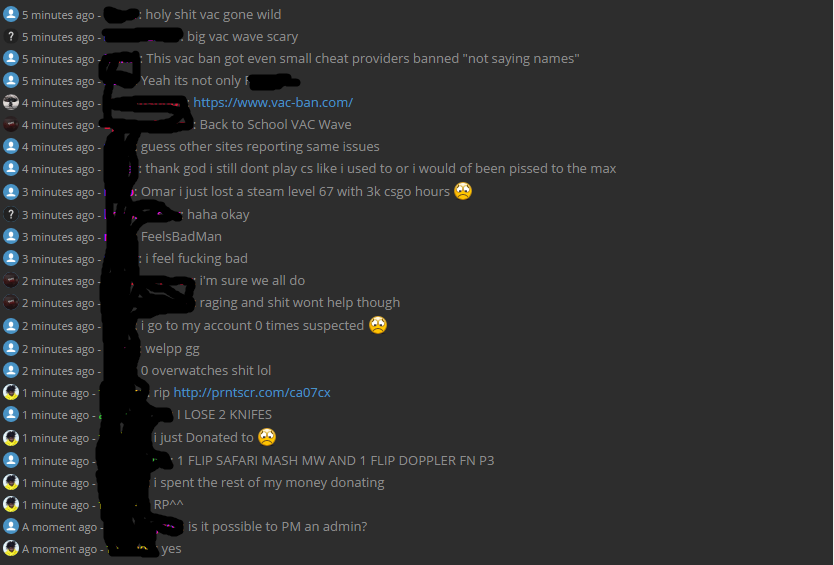
Task: Click avatar beside 'is it possible to PM an admin?'
Action: pos(11,526)
